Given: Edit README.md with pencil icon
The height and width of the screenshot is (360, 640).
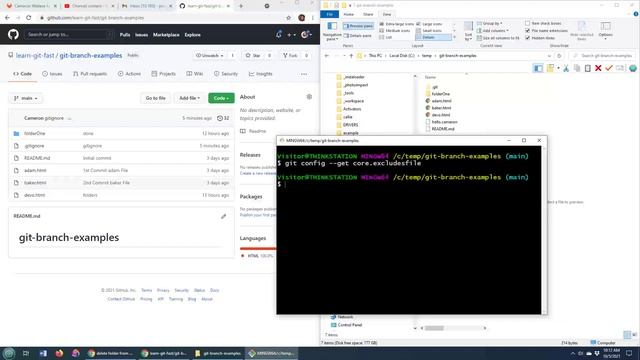Looking at the screenshot, I should coord(224,216).
